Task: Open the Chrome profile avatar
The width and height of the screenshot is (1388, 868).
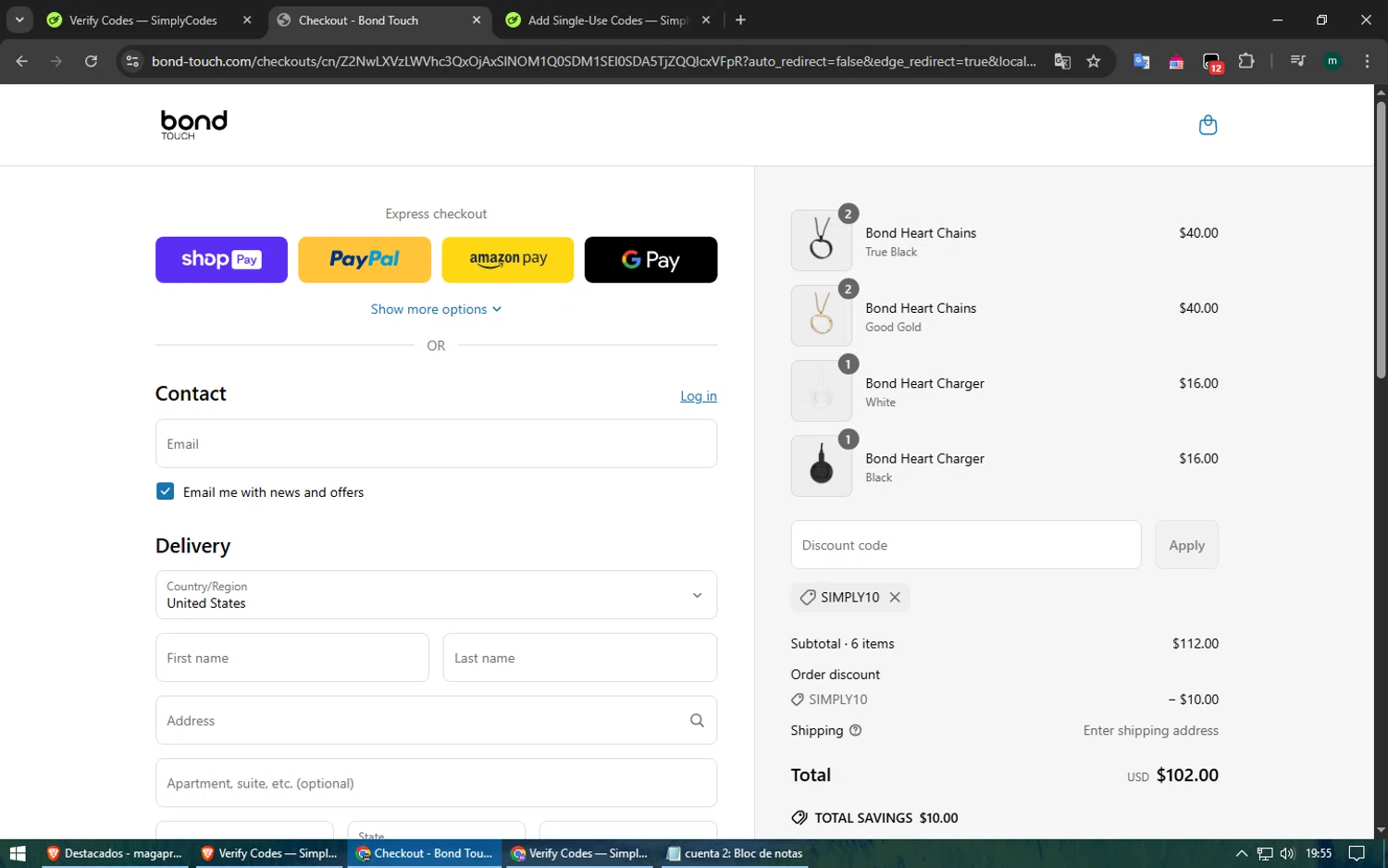Action: click(1332, 61)
